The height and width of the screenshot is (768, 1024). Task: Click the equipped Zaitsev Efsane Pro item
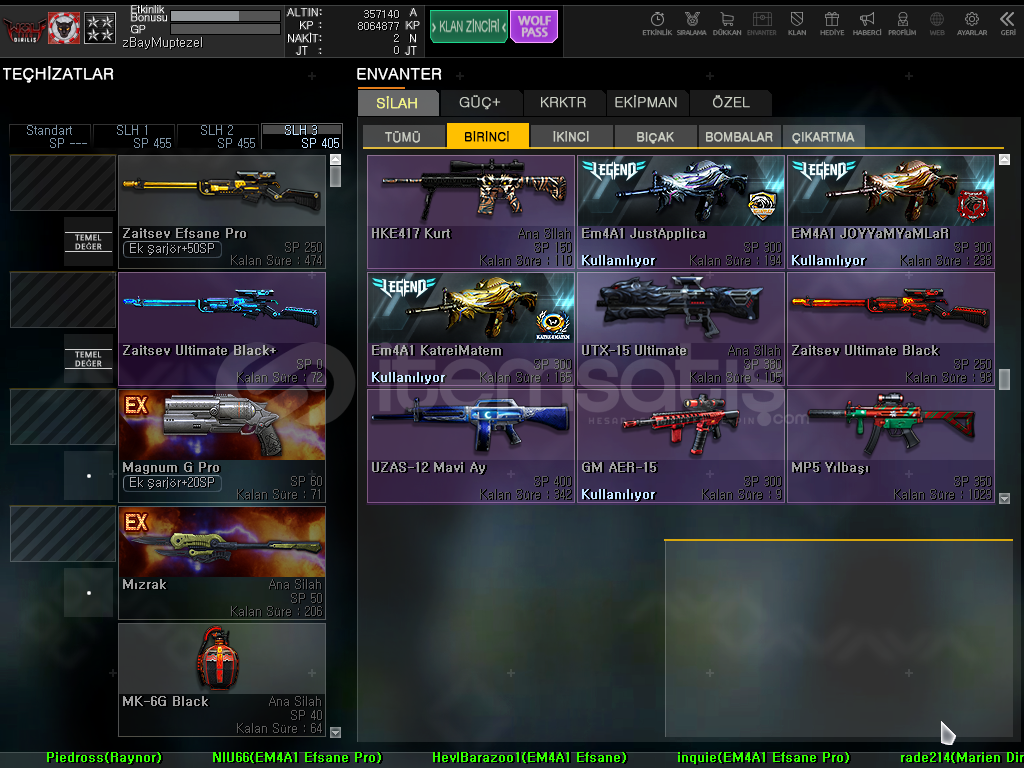click(x=222, y=212)
